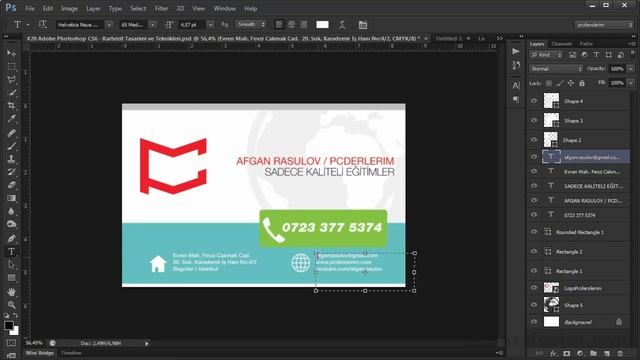Switch to the Paths tab
640x360 pixels.
[586, 44]
